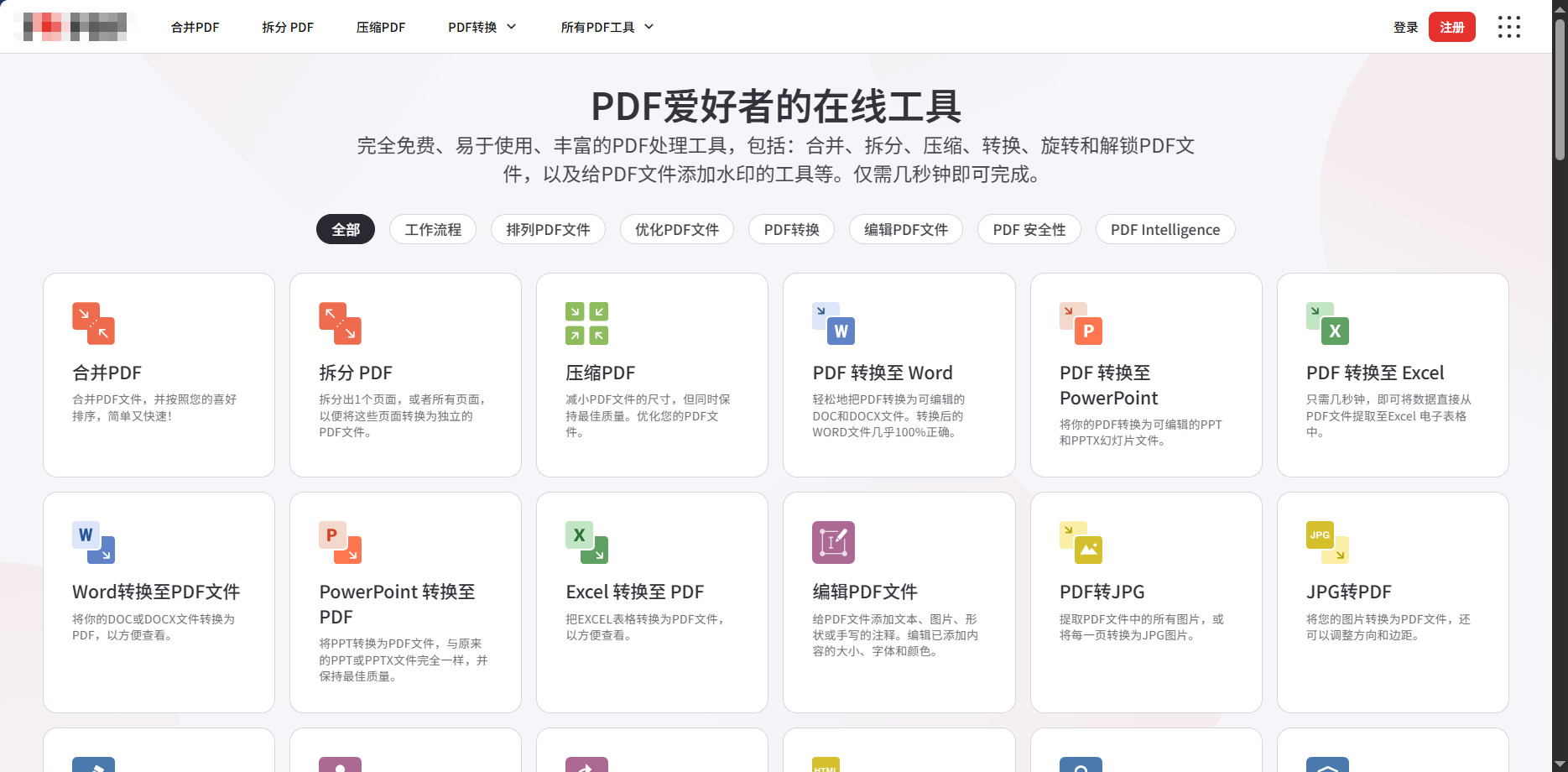Open the 编辑PDF文件 card title
Viewport: 1568px width, 772px height.
865,592
